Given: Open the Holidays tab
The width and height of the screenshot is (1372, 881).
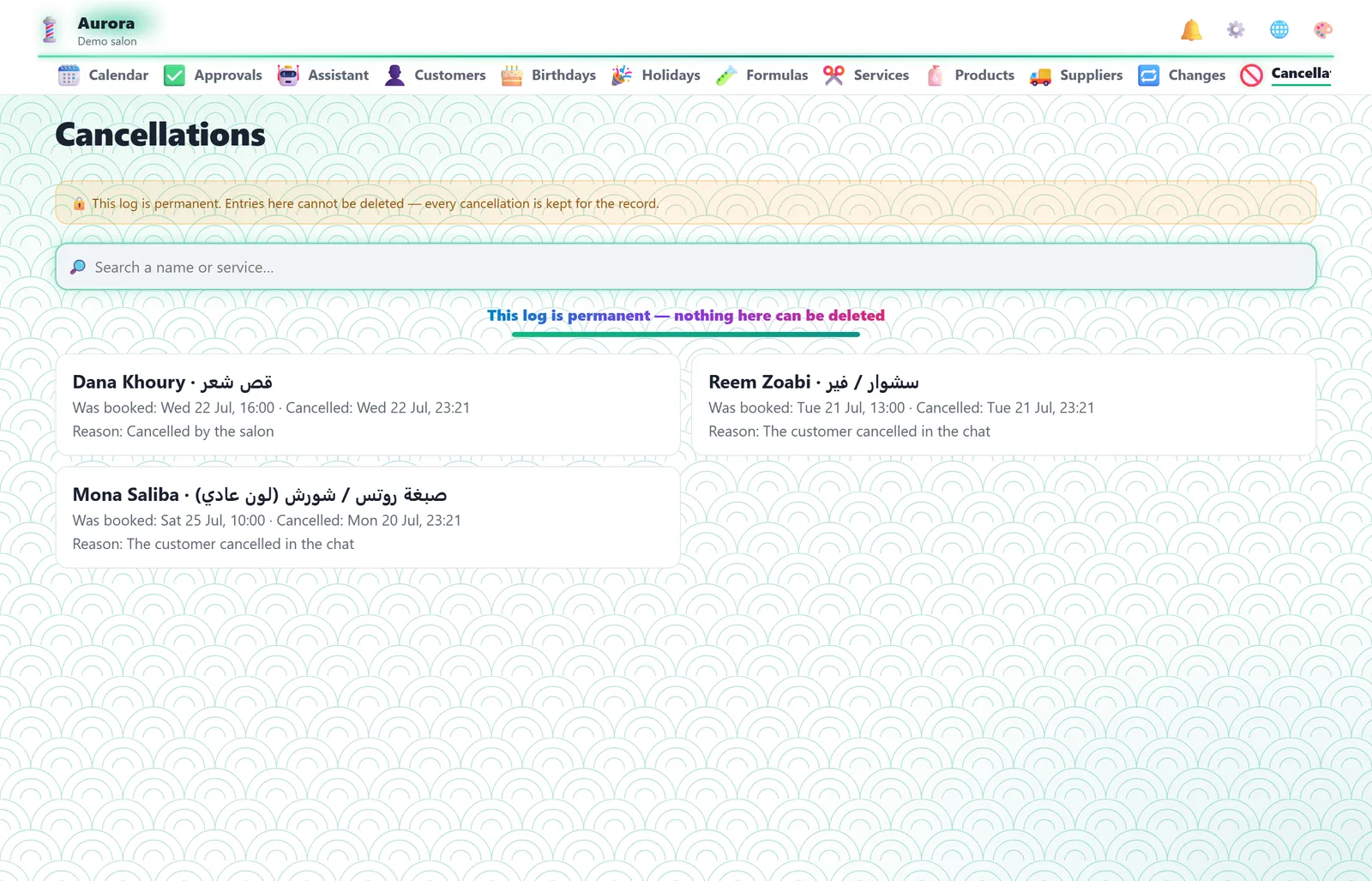Looking at the screenshot, I should pyautogui.click(x=656, y=75).
